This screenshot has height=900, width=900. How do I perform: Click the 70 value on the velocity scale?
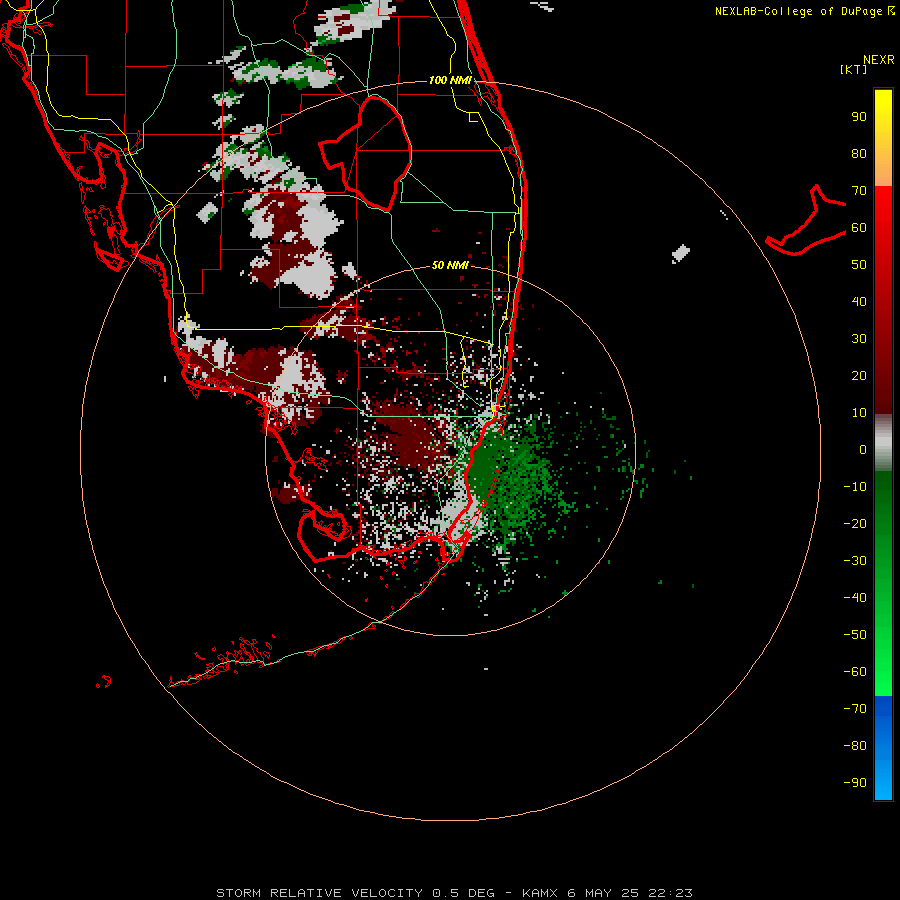(859, 191)
